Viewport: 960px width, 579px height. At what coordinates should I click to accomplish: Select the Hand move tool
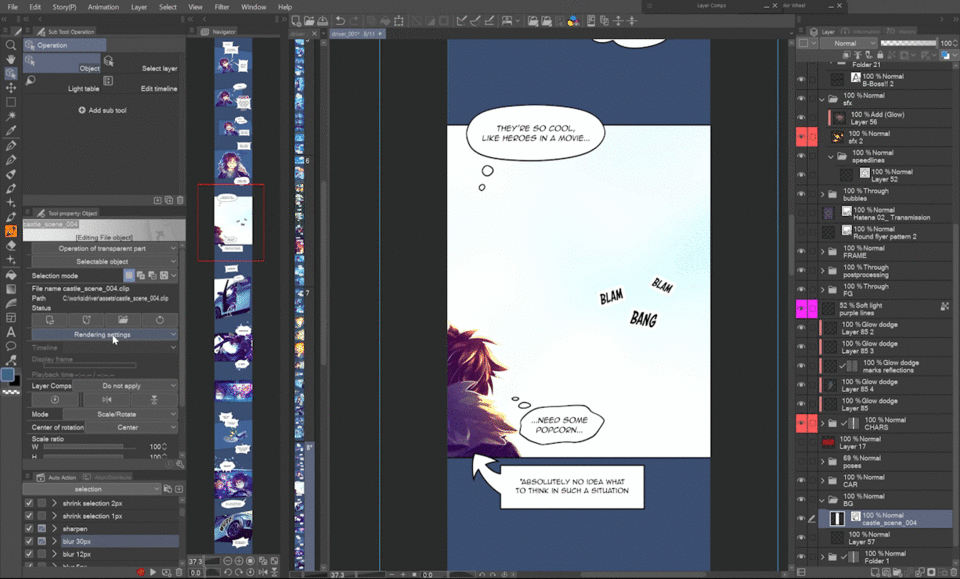click(11, 59)
